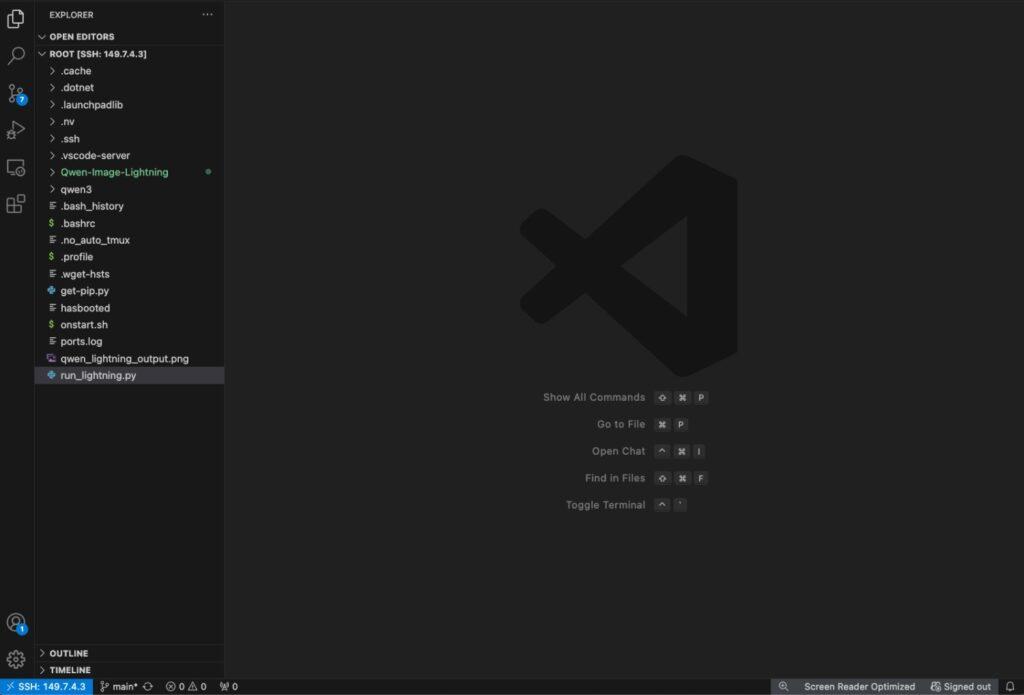Screen dimensions: 1024x695
Task: Open the .wget-hsts file
Action: point(129,274)
